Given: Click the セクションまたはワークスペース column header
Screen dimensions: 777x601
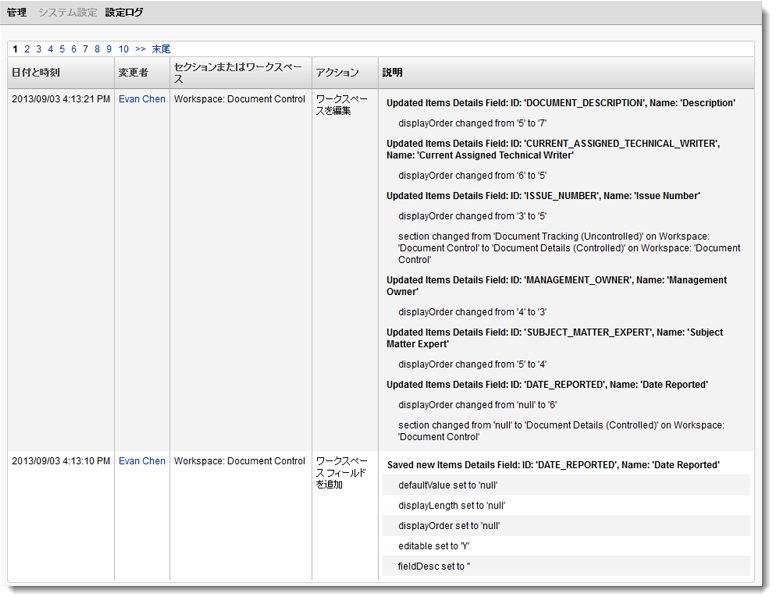Looking at the screenshot, I should (241, 73).
